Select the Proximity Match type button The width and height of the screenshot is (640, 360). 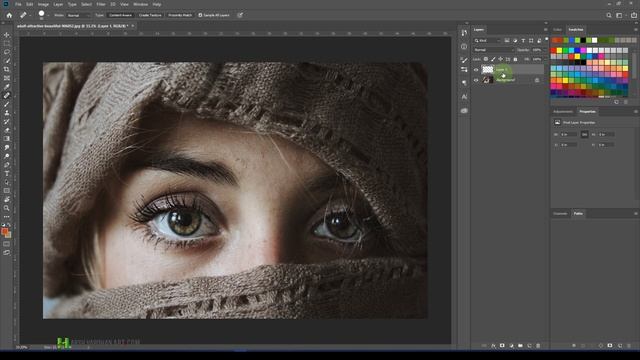tap(180, 15)
